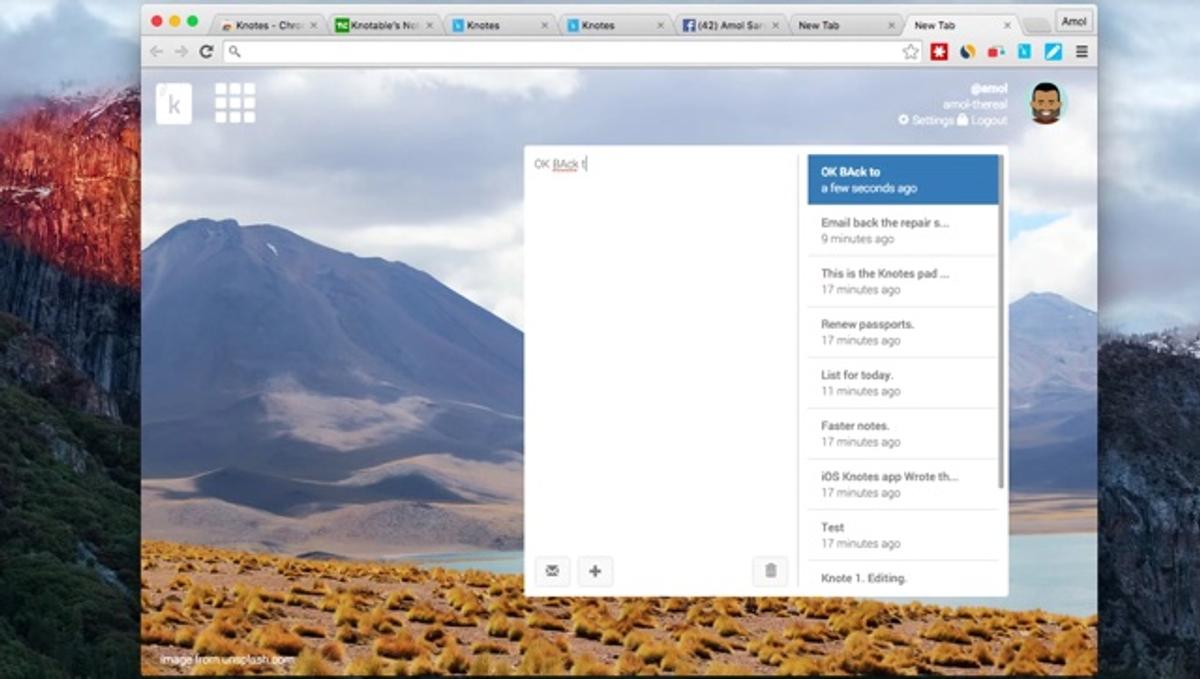Switch to the inactive New Tab
Viewport: 1200px width, 679px height.
coord(844,25)
